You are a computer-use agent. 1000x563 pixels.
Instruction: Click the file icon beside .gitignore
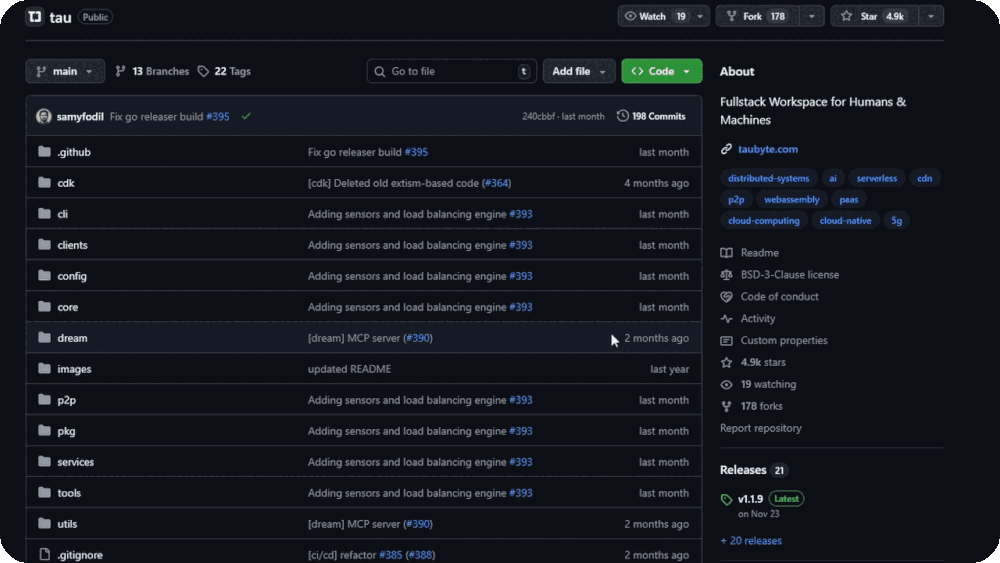[x=44, y=554]
